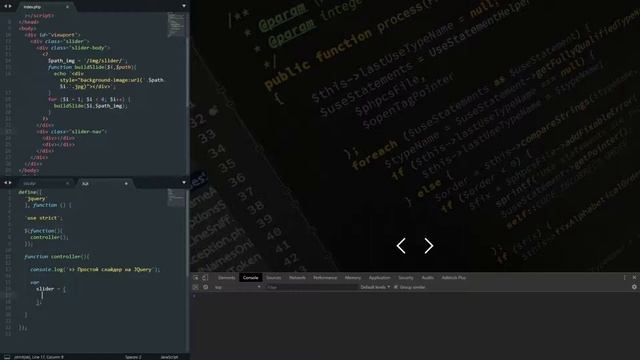Open the Adblock Plus tab in DevTools
The height and width of the screenshot is (360, 640).
[x=453, y=278]
